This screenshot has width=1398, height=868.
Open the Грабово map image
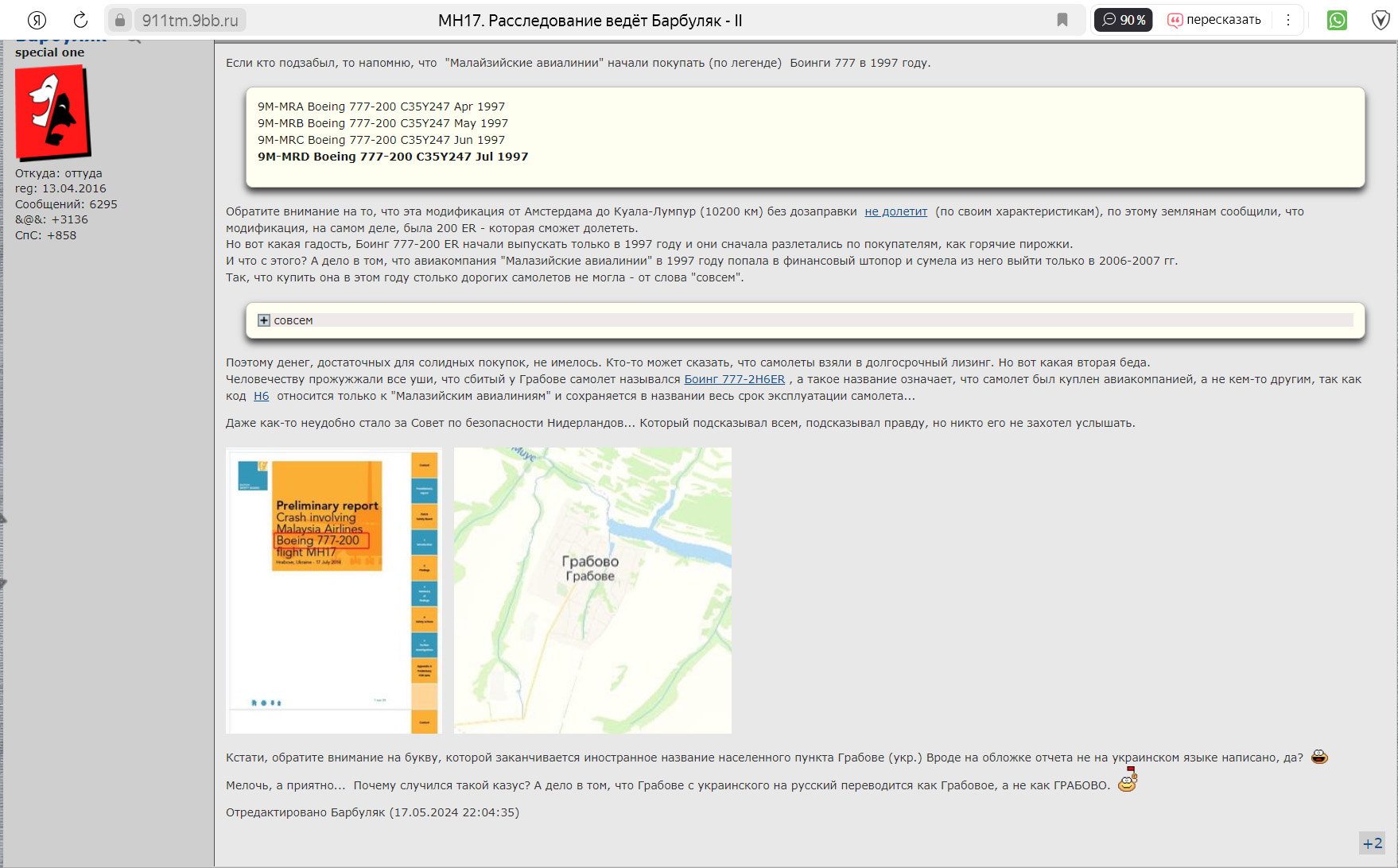coord(592,591)
